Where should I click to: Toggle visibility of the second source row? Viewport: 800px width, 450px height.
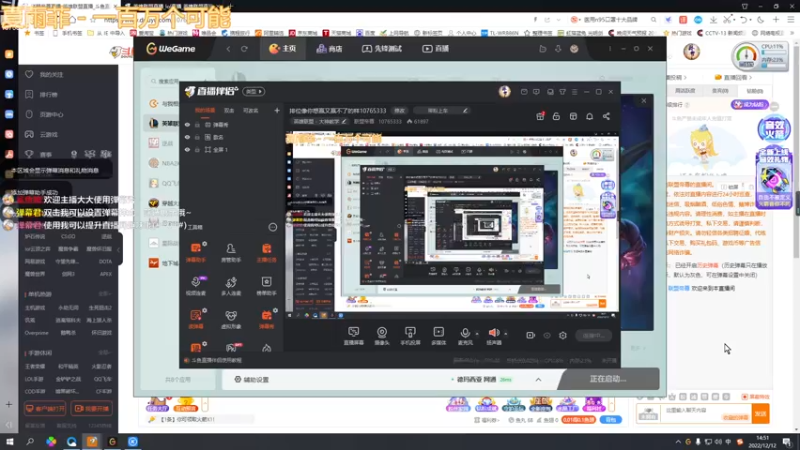[187, 137]
